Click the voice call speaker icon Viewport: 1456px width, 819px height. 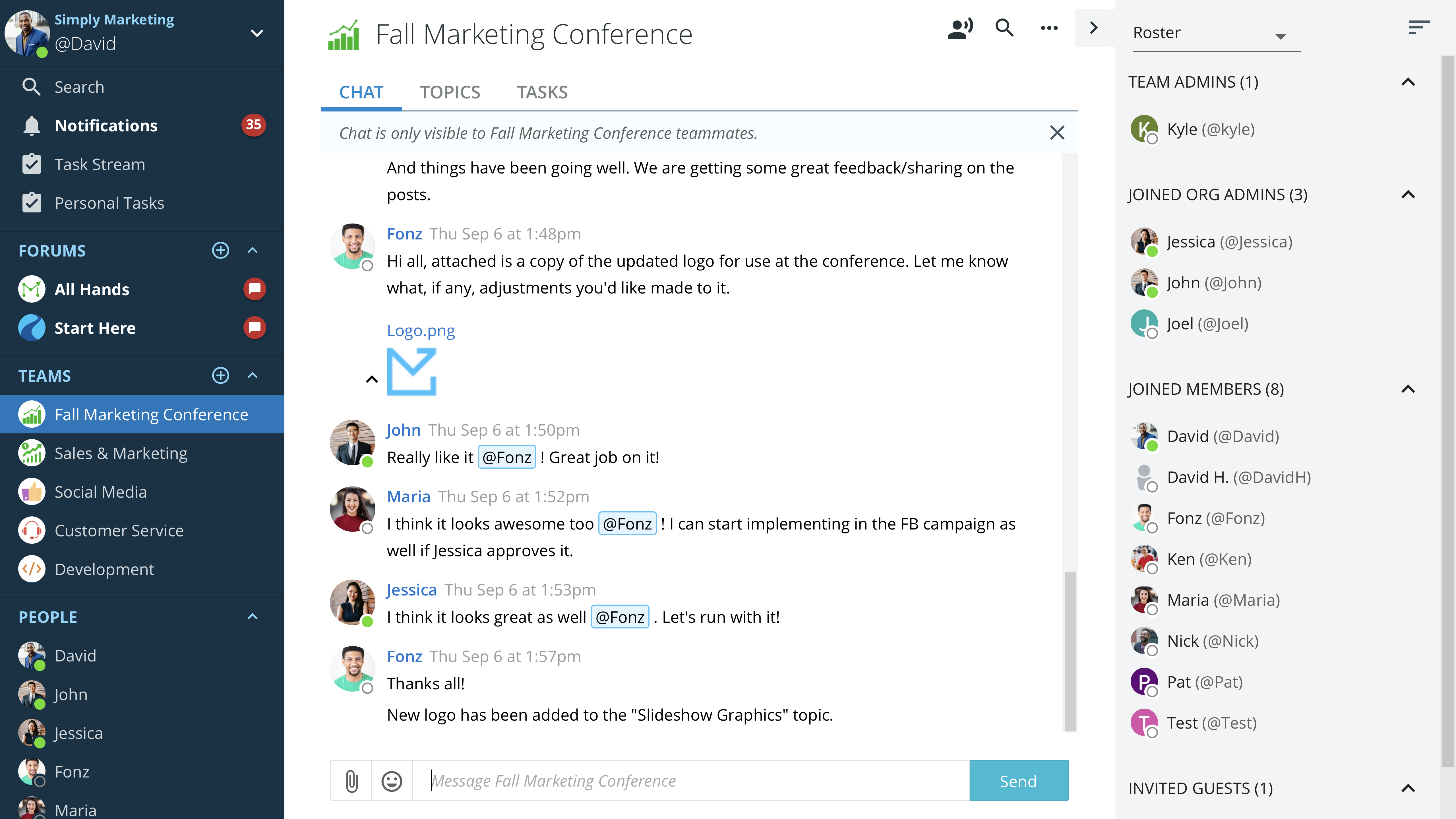point(960,28)
